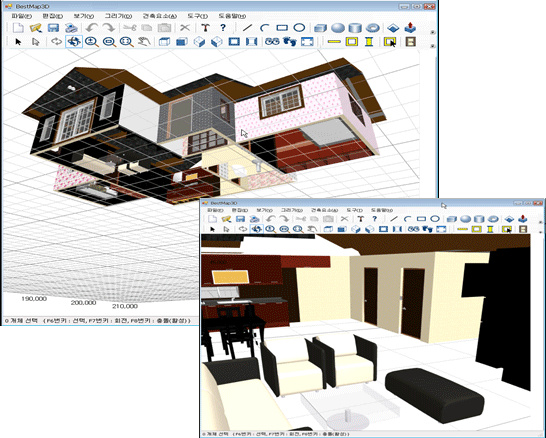Viewport: 546px width, 438px height.
Task: Expand the top toolbar overflow arrow in the front window
Action: pos(541,222)
